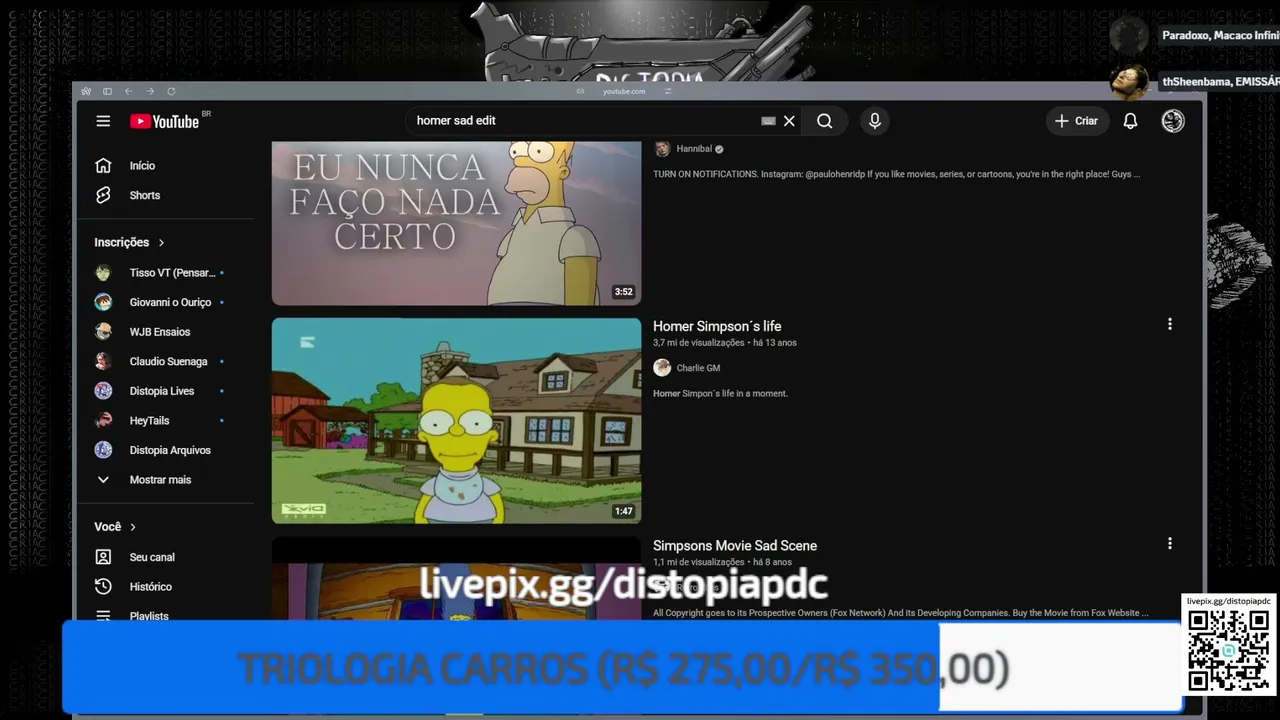This screenshot has width=1280, height=720.
Task: Open the notifications bell
Action: pos(1130,121)
